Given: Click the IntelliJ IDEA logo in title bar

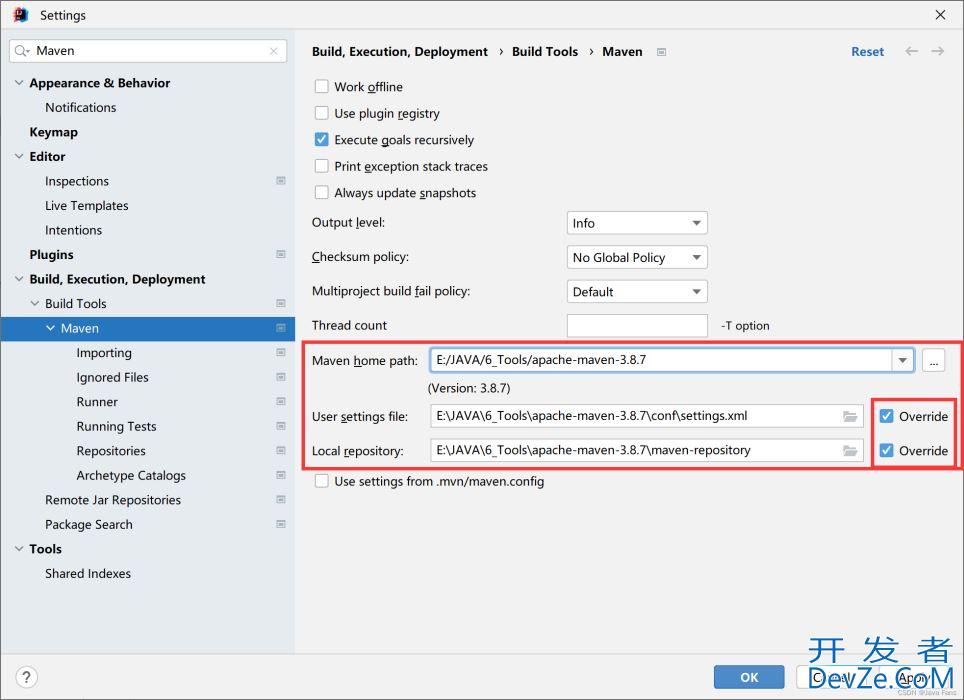Looking at the screenshot, I should click(x=20, y=15).
